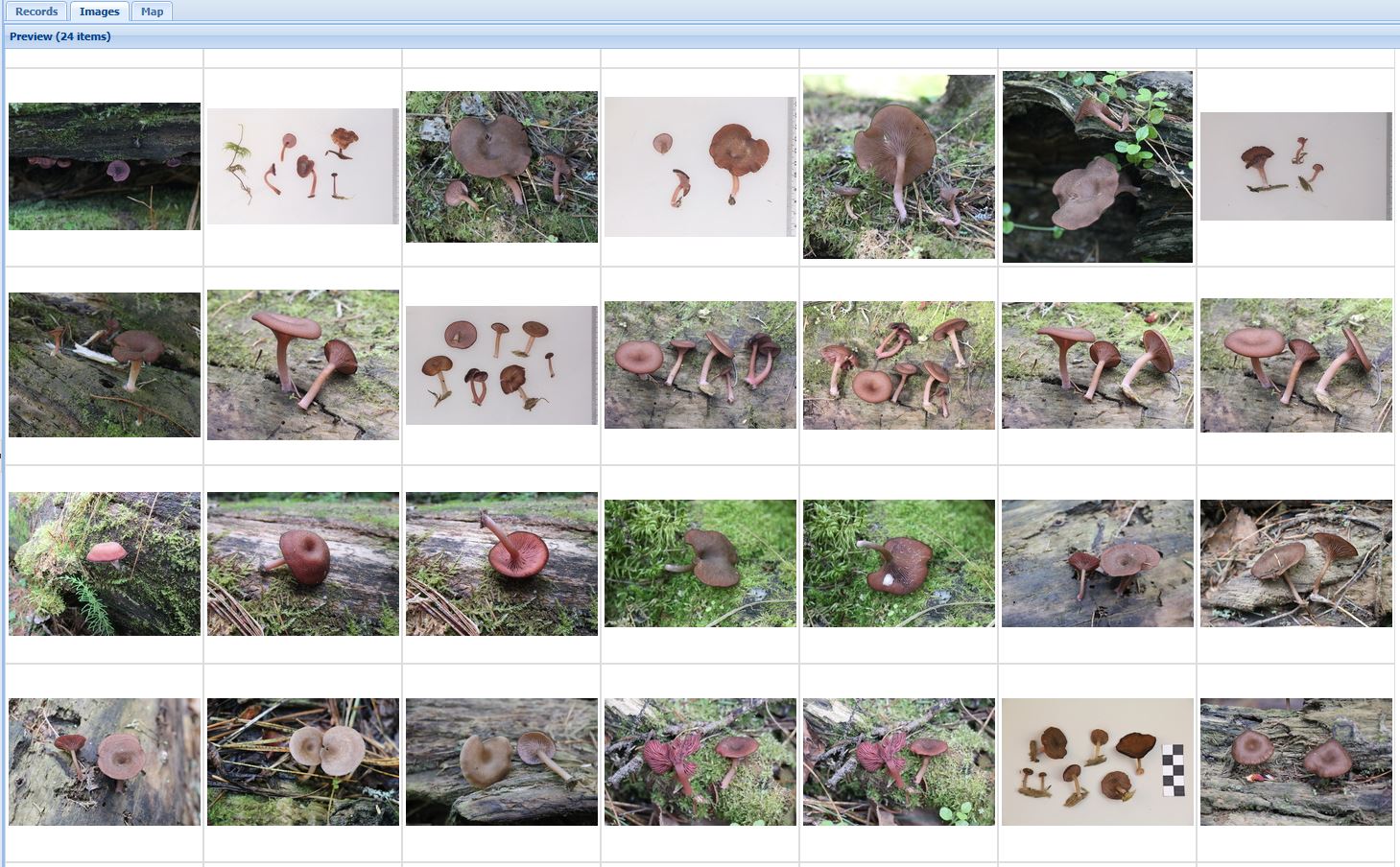Open row one white-background thumbnail with ruler on right
The height and width of the screenshot is (867, 1400).
coord(700,167)
